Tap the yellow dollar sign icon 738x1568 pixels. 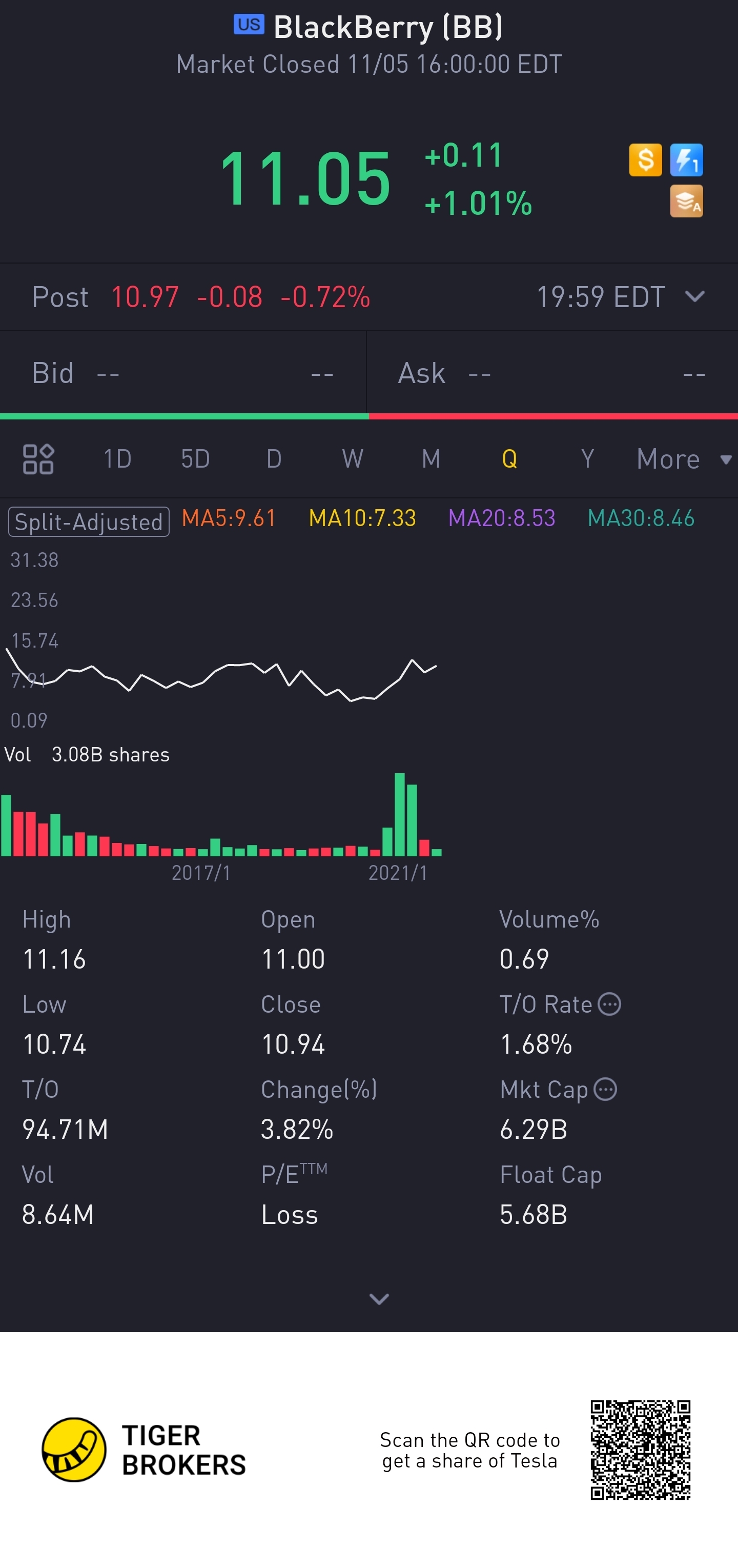click(x=645, y=160)
